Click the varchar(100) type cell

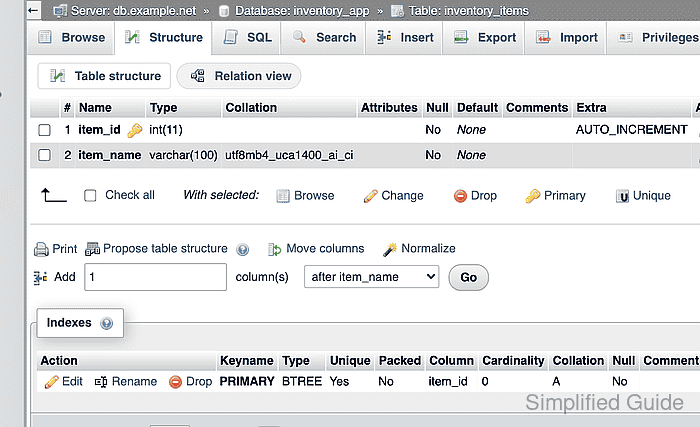183,155
